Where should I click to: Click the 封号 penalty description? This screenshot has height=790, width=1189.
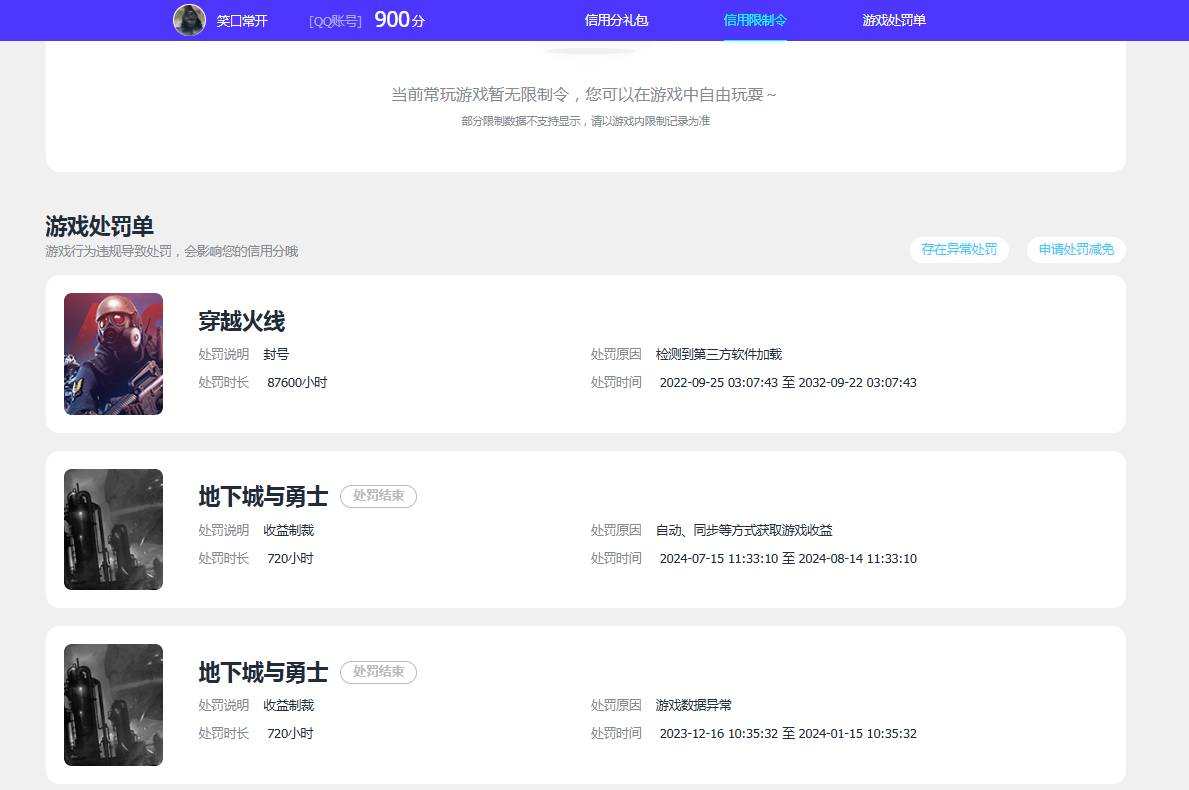pyautogui.click(x=276, y=354)
